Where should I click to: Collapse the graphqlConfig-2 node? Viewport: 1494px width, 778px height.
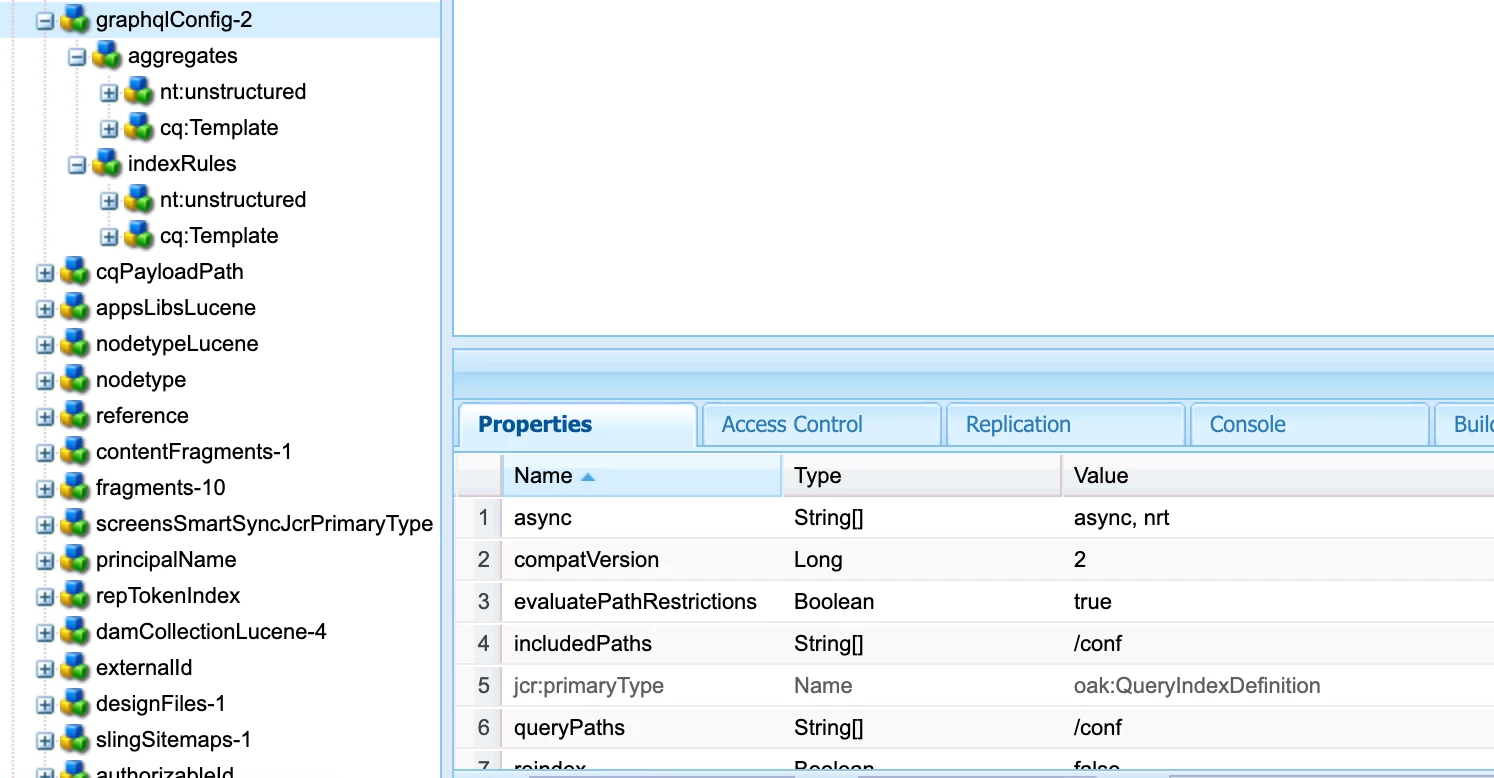tap(45, 21)
